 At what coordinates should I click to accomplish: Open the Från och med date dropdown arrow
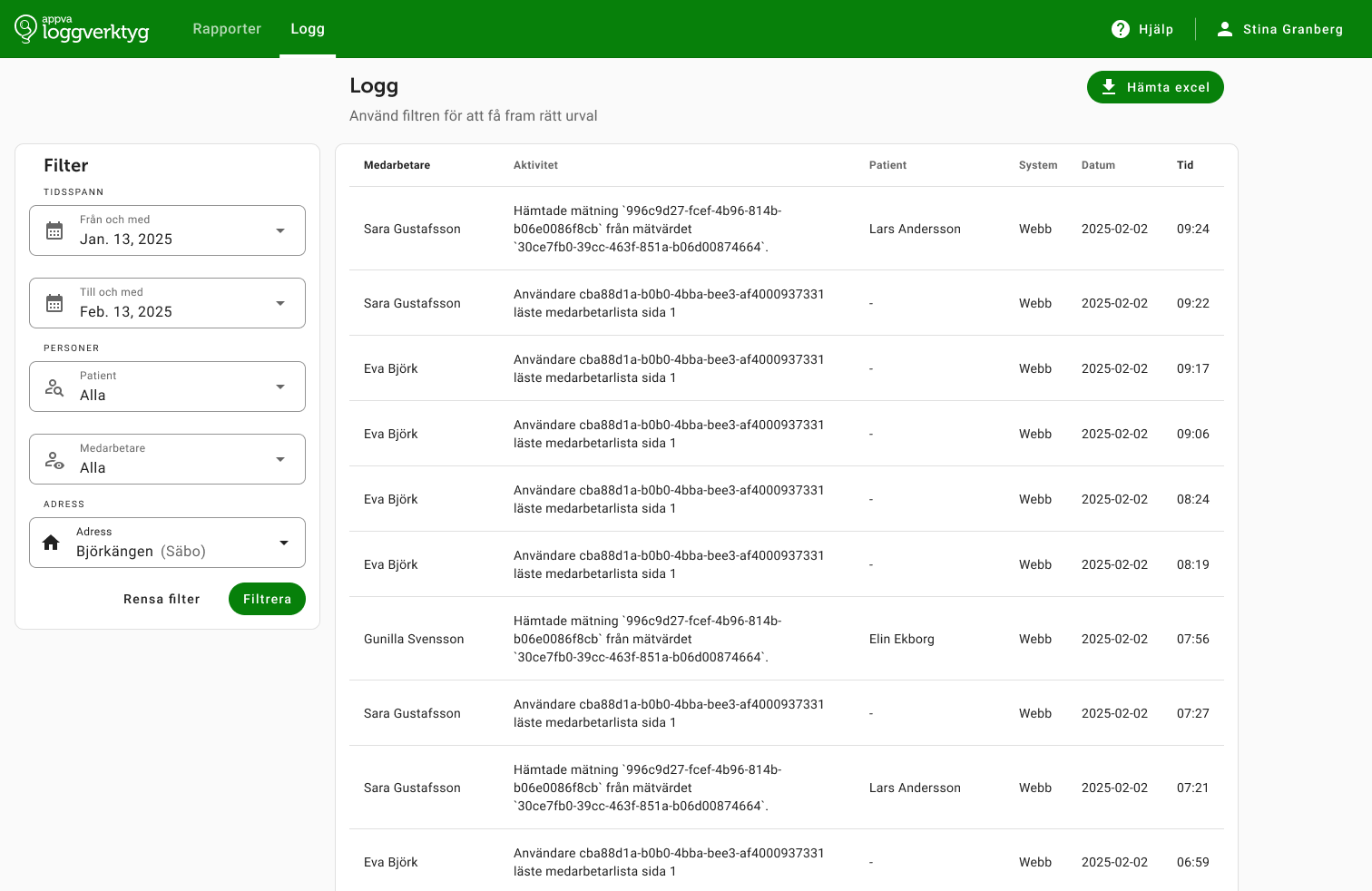click(x=280, y=230)
